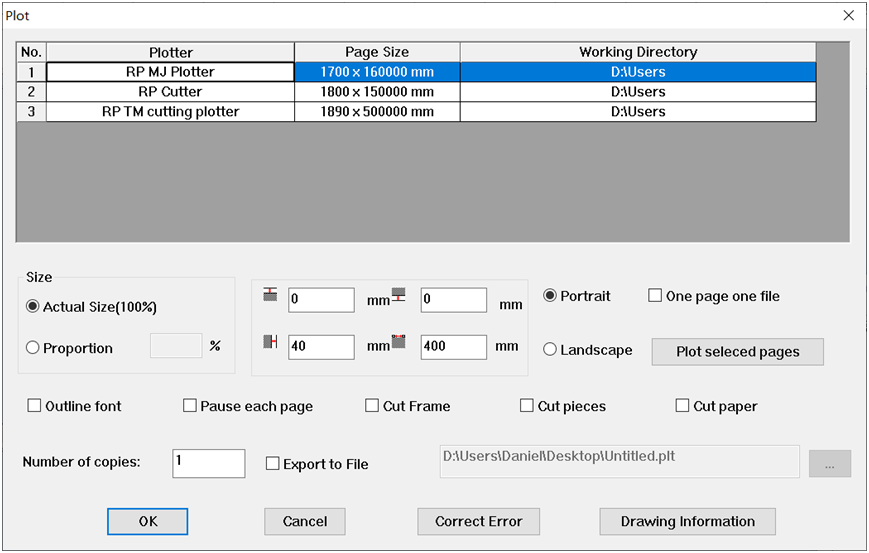869x553 pixels.
Task: Click the width icon beside 400
Action: coord(398,342)
